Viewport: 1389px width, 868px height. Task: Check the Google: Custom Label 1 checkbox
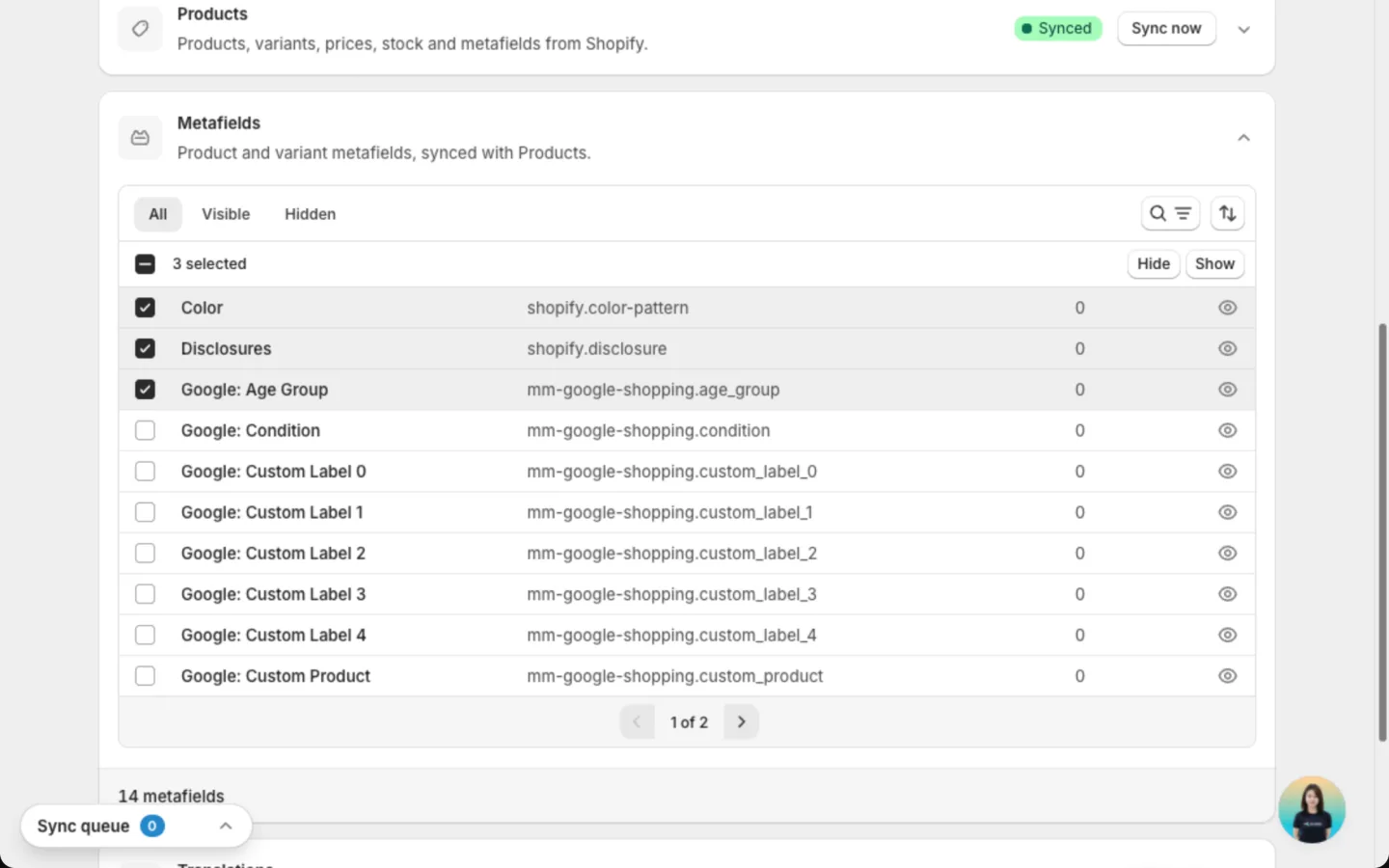tap(145, 512)
